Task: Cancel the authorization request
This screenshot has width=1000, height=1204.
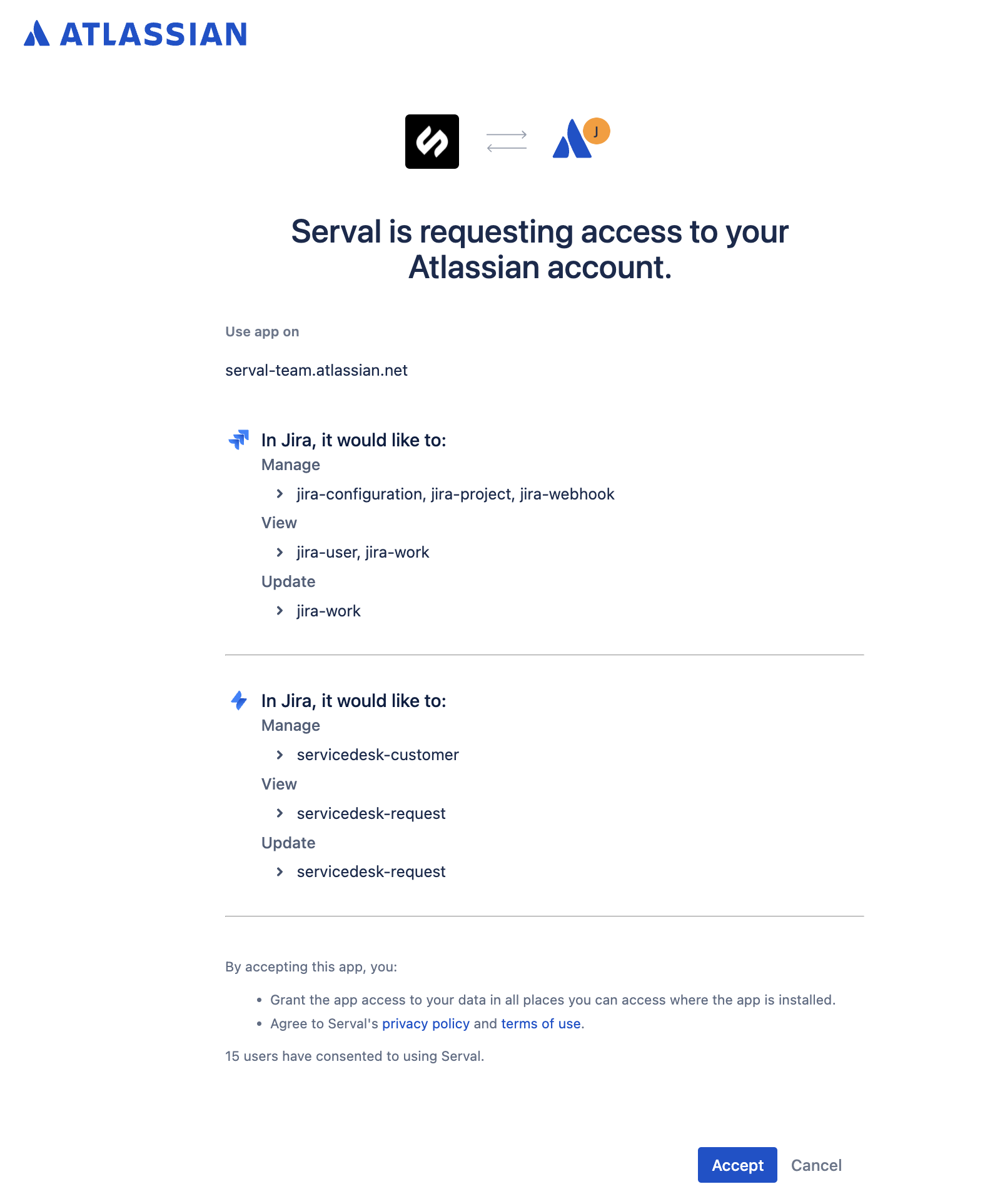Action: (x=816, y=1165)
